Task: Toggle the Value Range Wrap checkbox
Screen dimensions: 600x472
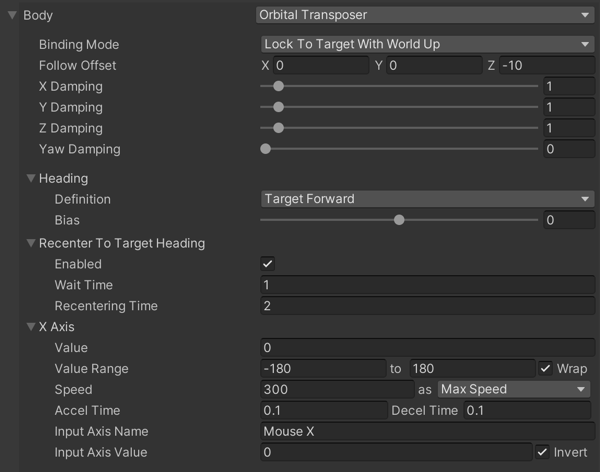Action: pyautogui.click(x=545, y=368)
